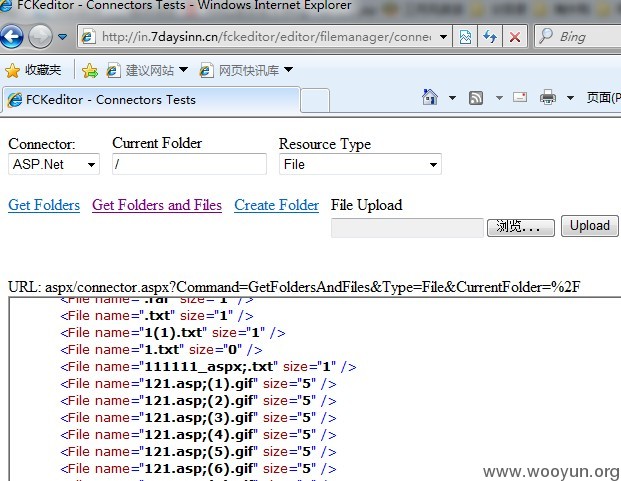Click the RSS feeds icon
621x481 pixels.
tap(476, 97)
